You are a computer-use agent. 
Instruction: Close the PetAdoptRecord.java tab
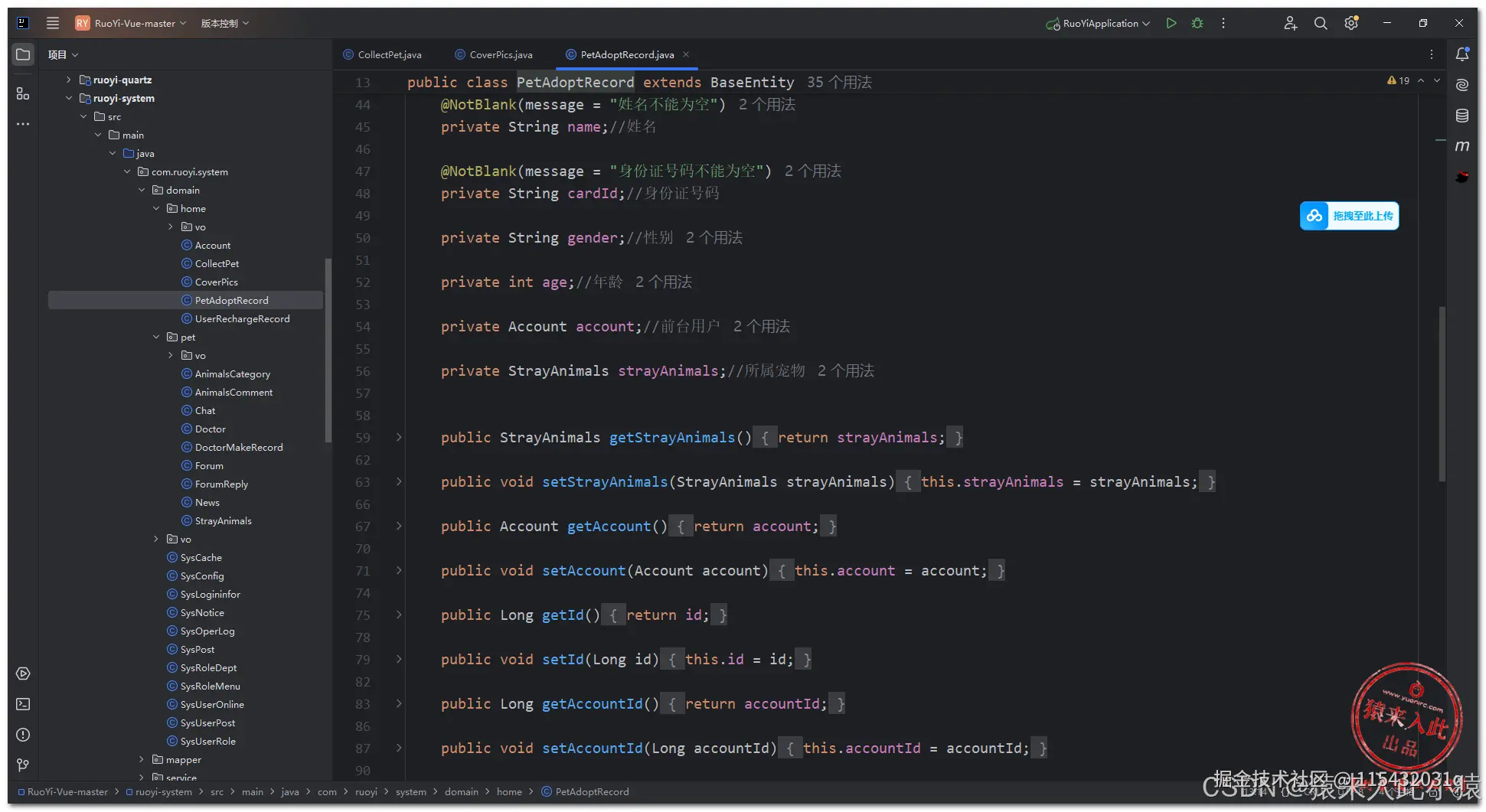[686, 54]
